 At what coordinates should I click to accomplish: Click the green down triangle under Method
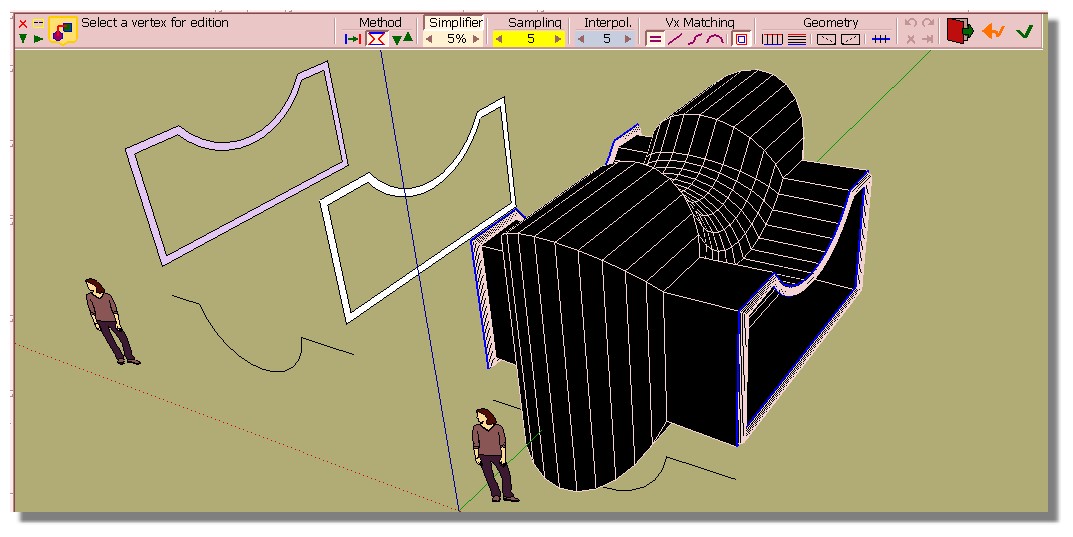[397, 40]
